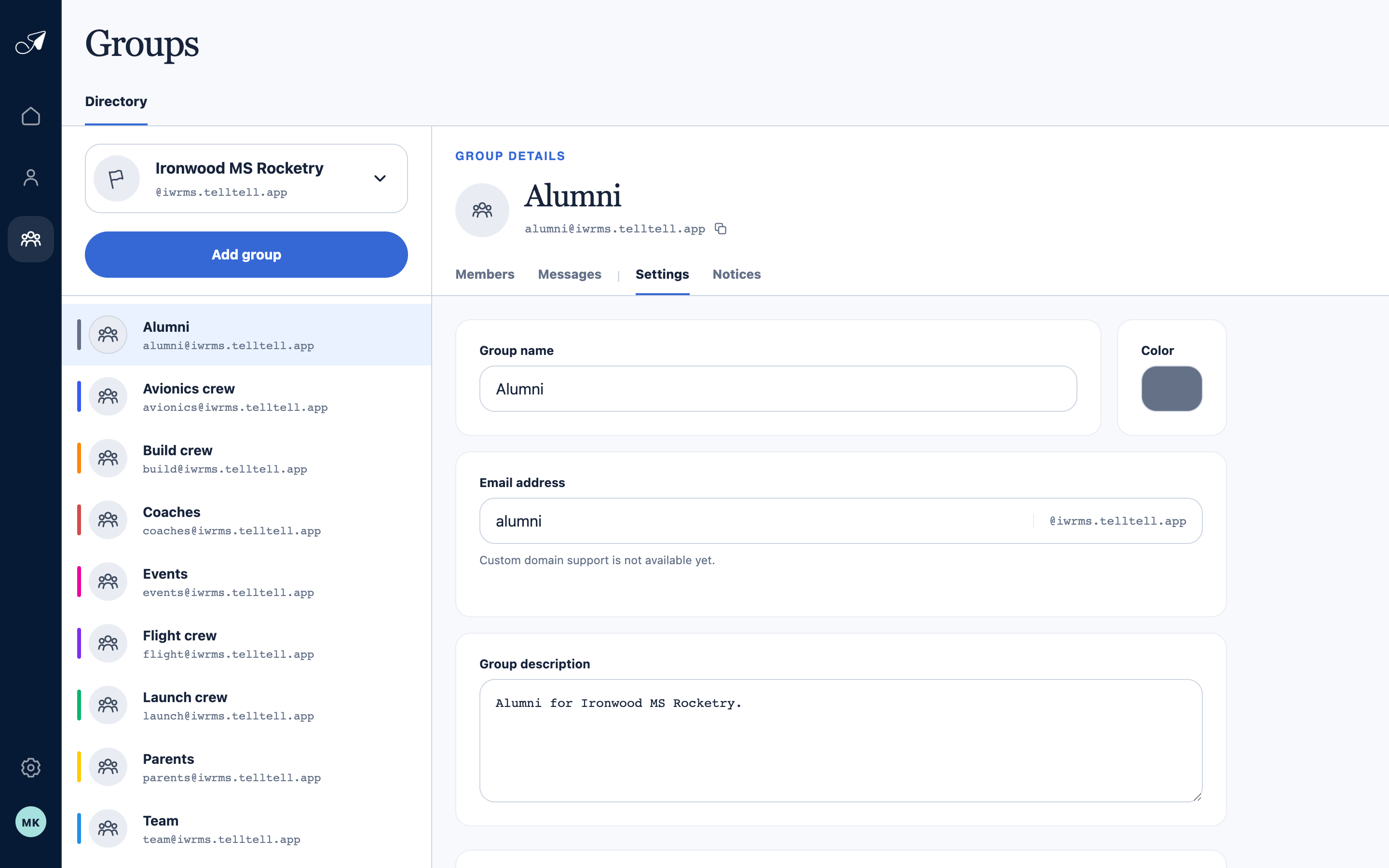The width and height of the screenshot is (1389, 868).
Task: Select the Settings tab
Action: coord(662,274)
